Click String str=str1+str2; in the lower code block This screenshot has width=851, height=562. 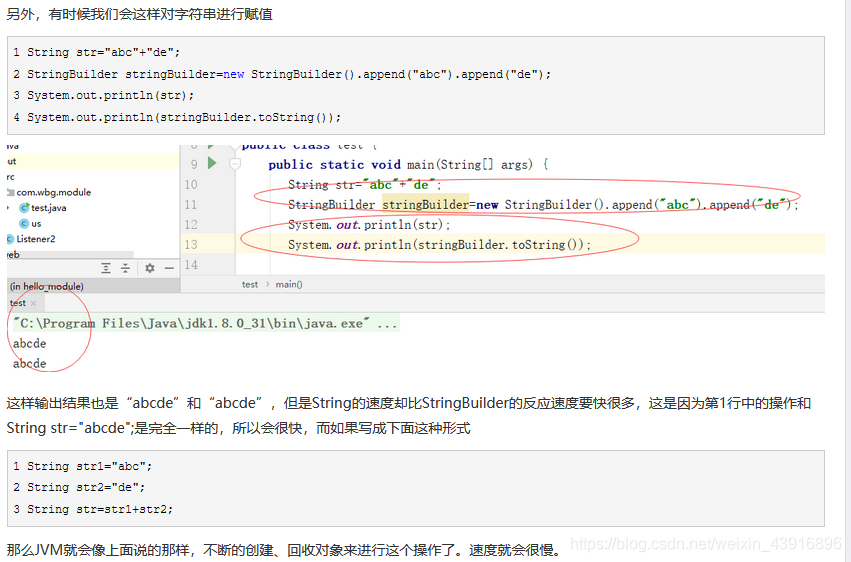pos(100,509)
